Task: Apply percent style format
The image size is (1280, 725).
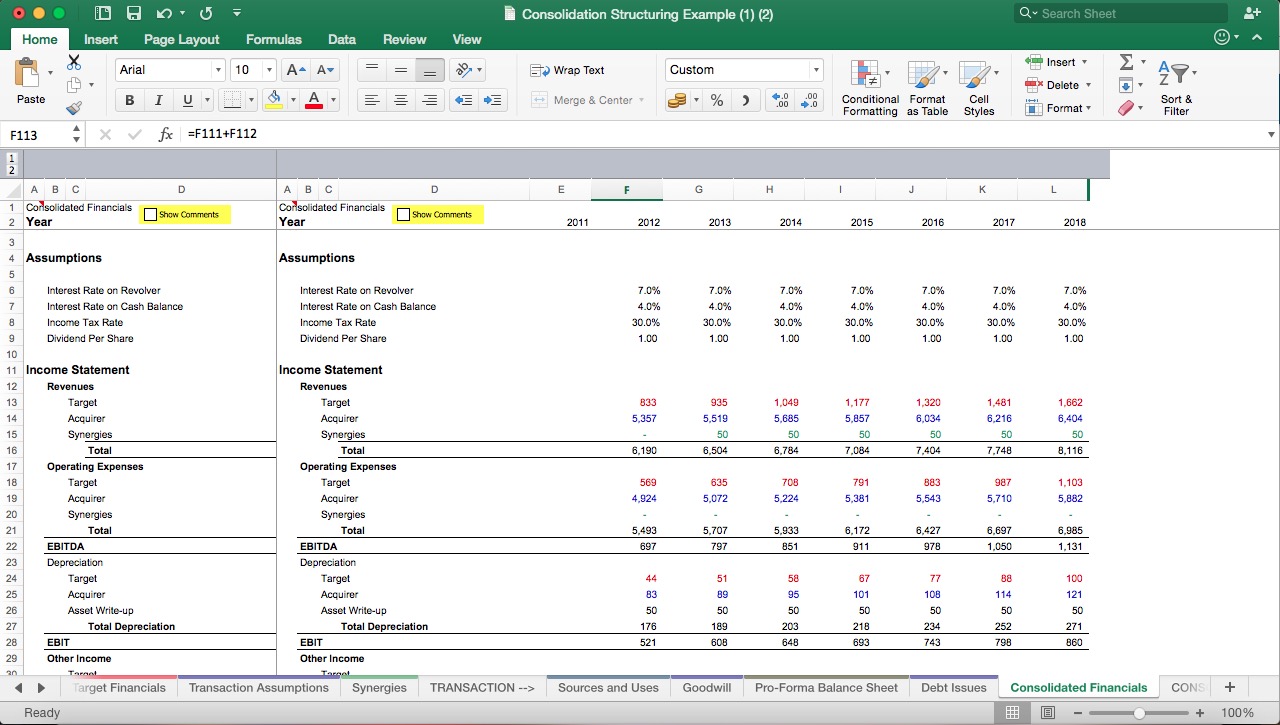Action: click(x=717, y=100)
